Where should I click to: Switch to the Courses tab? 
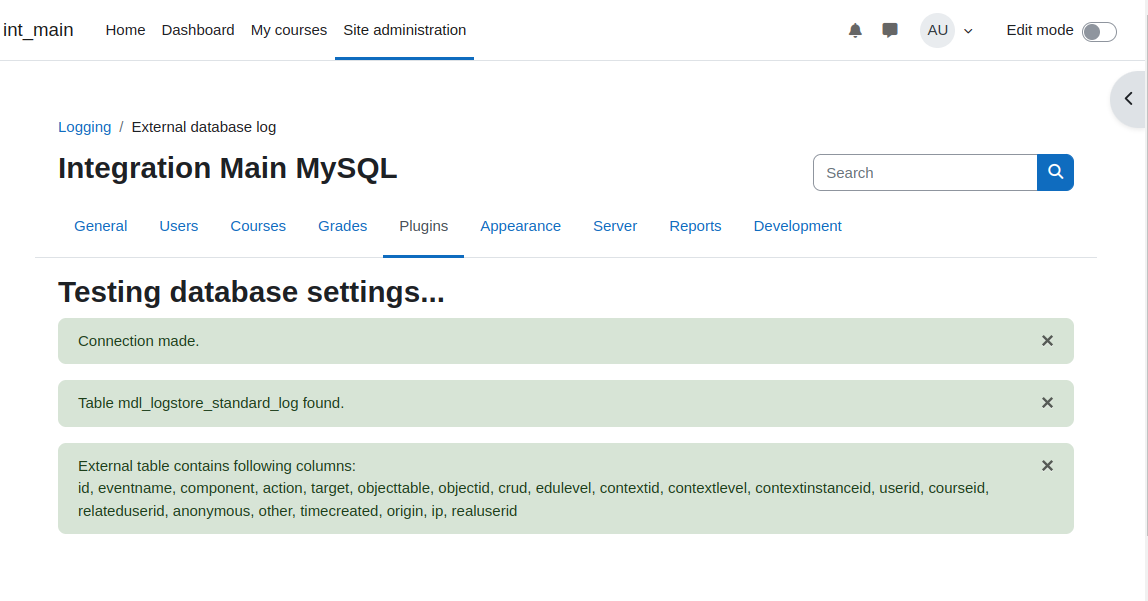(258, 226)
